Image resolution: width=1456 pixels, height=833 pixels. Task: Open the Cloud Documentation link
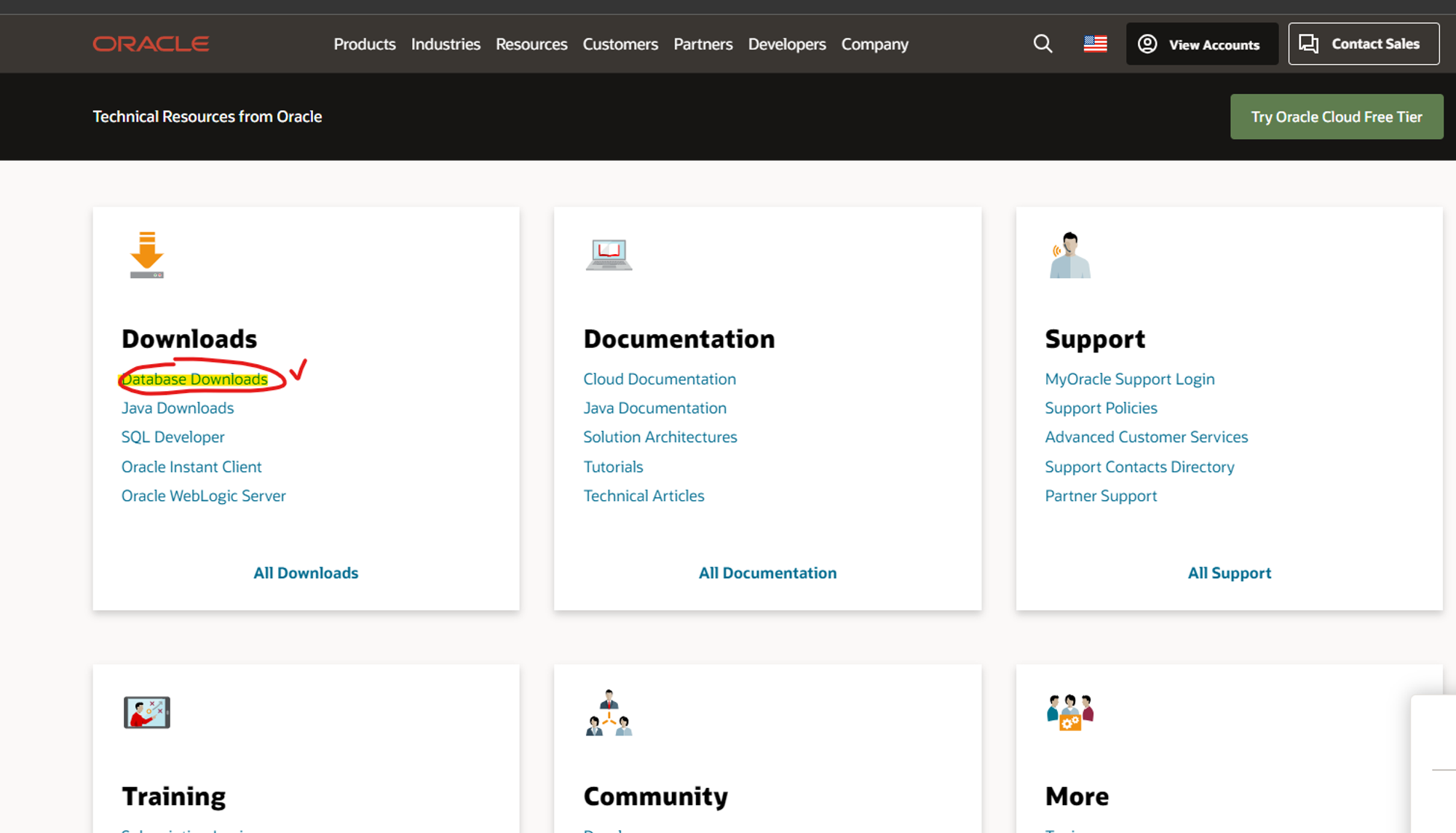coord(660,379)
